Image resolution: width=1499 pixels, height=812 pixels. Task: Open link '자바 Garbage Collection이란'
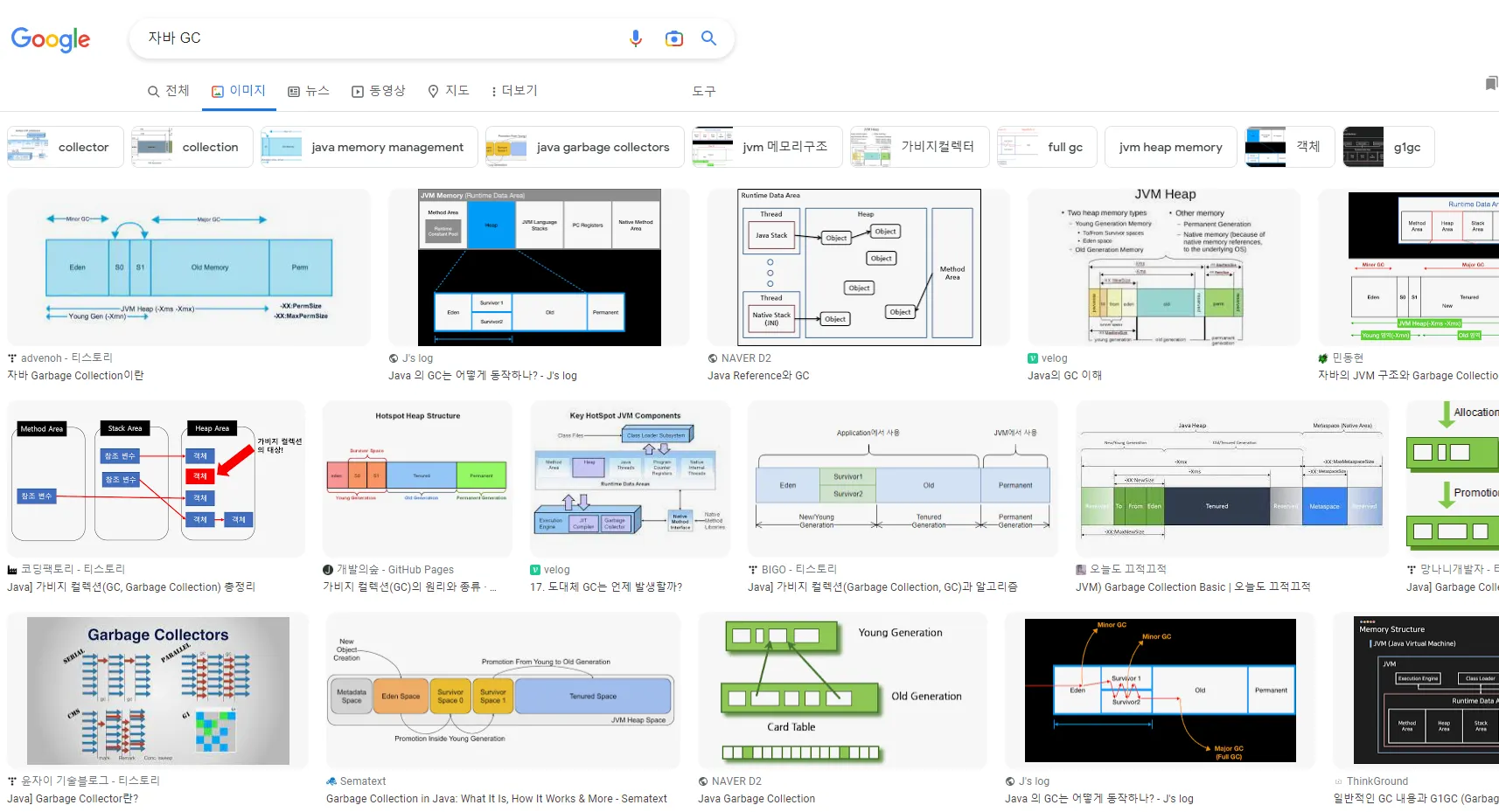tap(75, 376)
